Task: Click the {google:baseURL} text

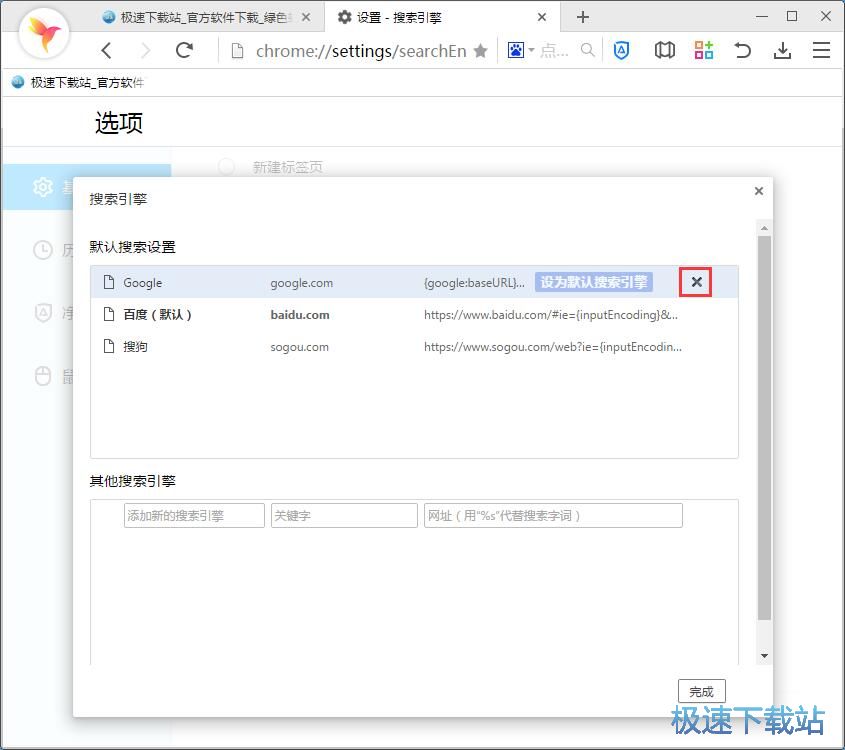Action: [474, 283]
